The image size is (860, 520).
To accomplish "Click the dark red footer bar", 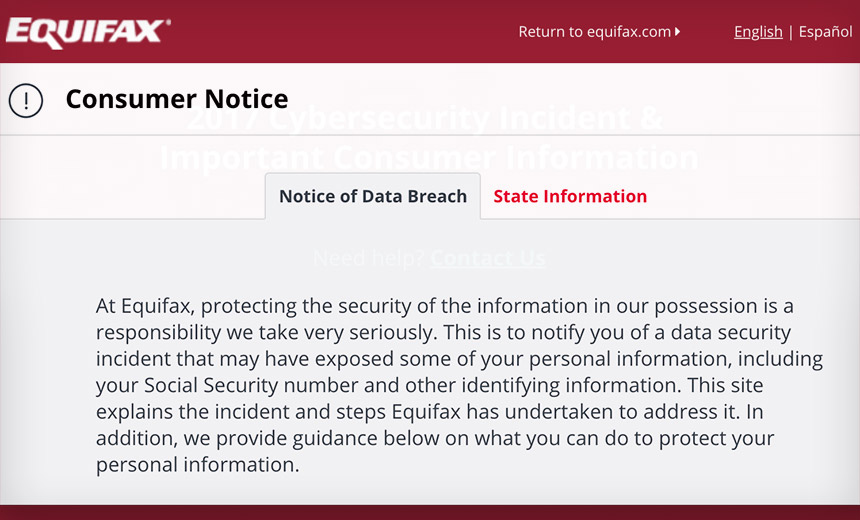I will pyautogui.click(x=430, y=512).
